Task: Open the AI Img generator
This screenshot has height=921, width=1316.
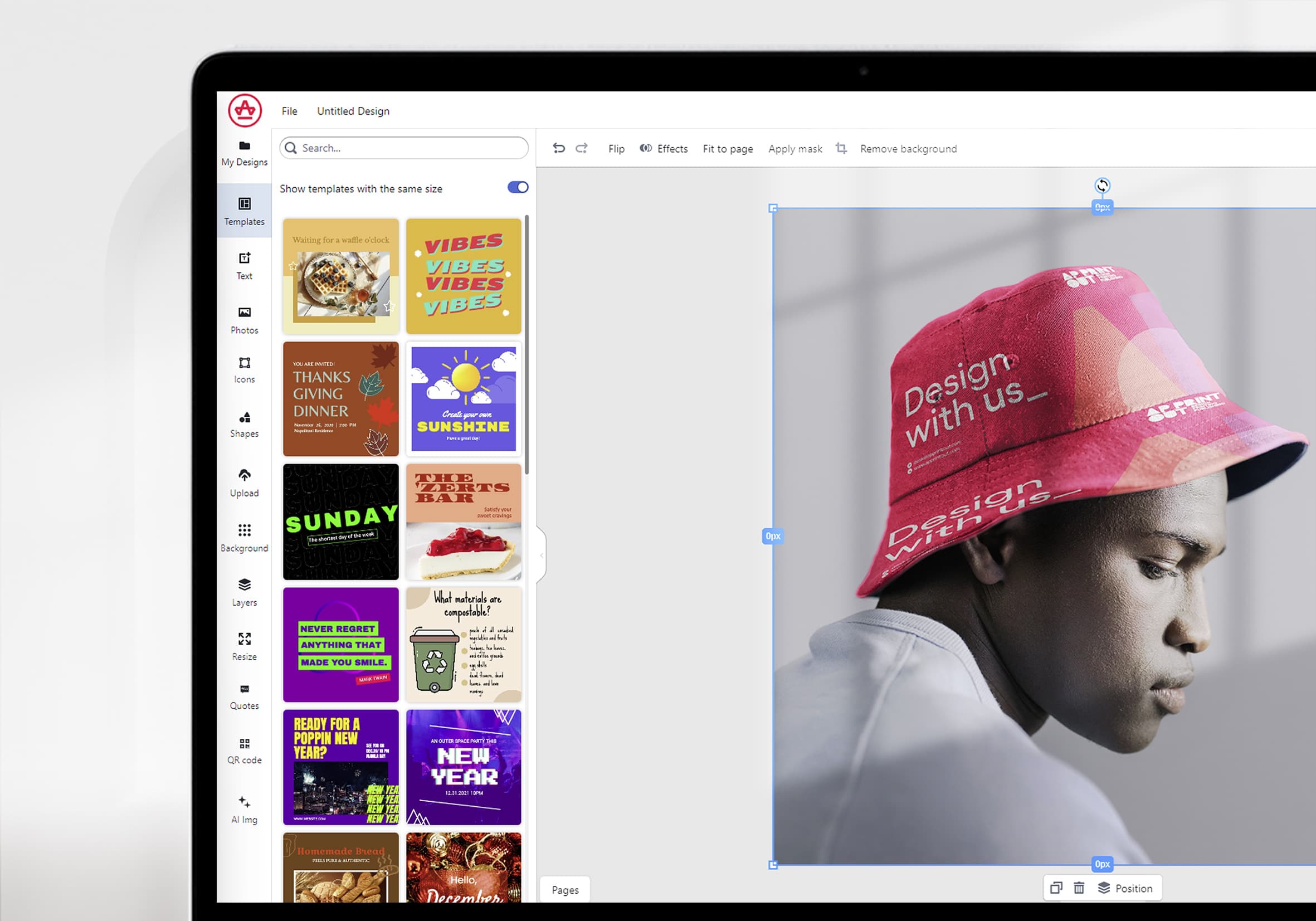Action: pos(244,808)
